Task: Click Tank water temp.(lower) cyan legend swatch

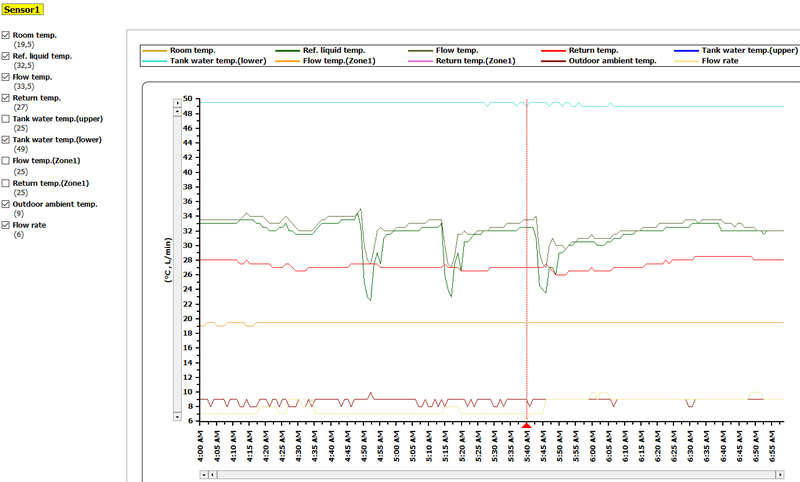Action: (155, 61)
